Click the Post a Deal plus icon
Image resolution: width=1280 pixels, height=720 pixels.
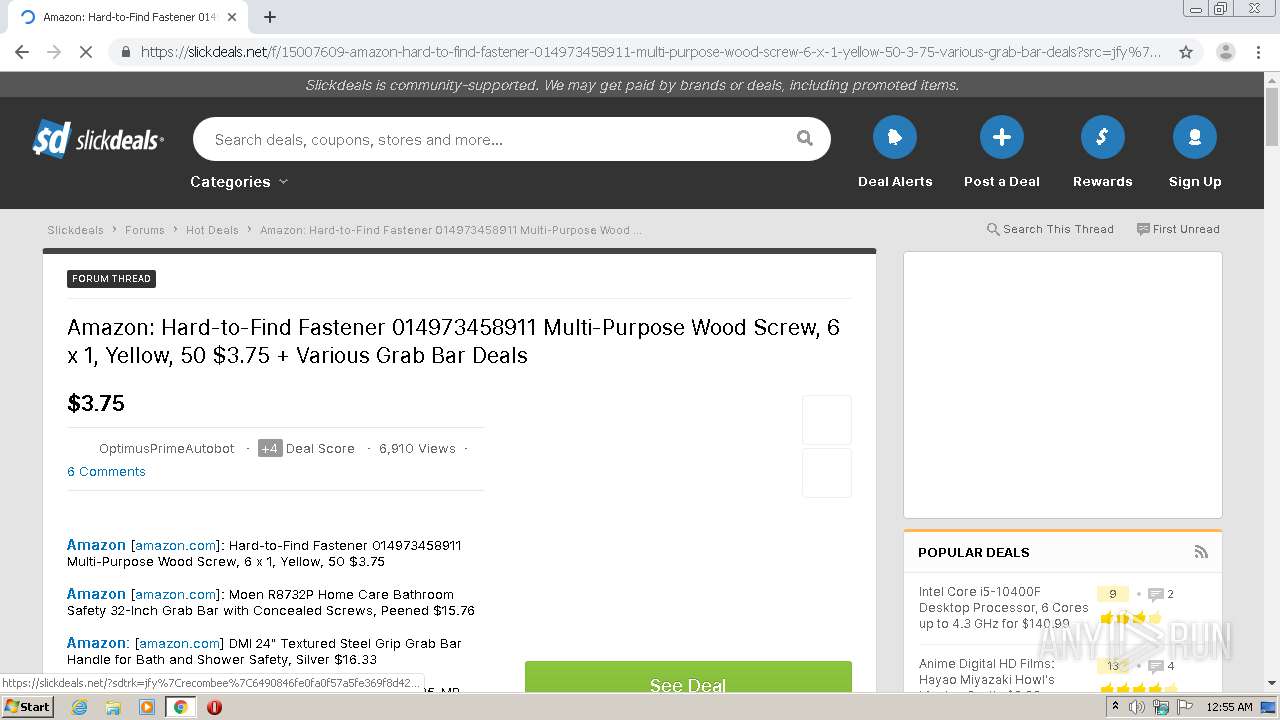(1002, 137)
